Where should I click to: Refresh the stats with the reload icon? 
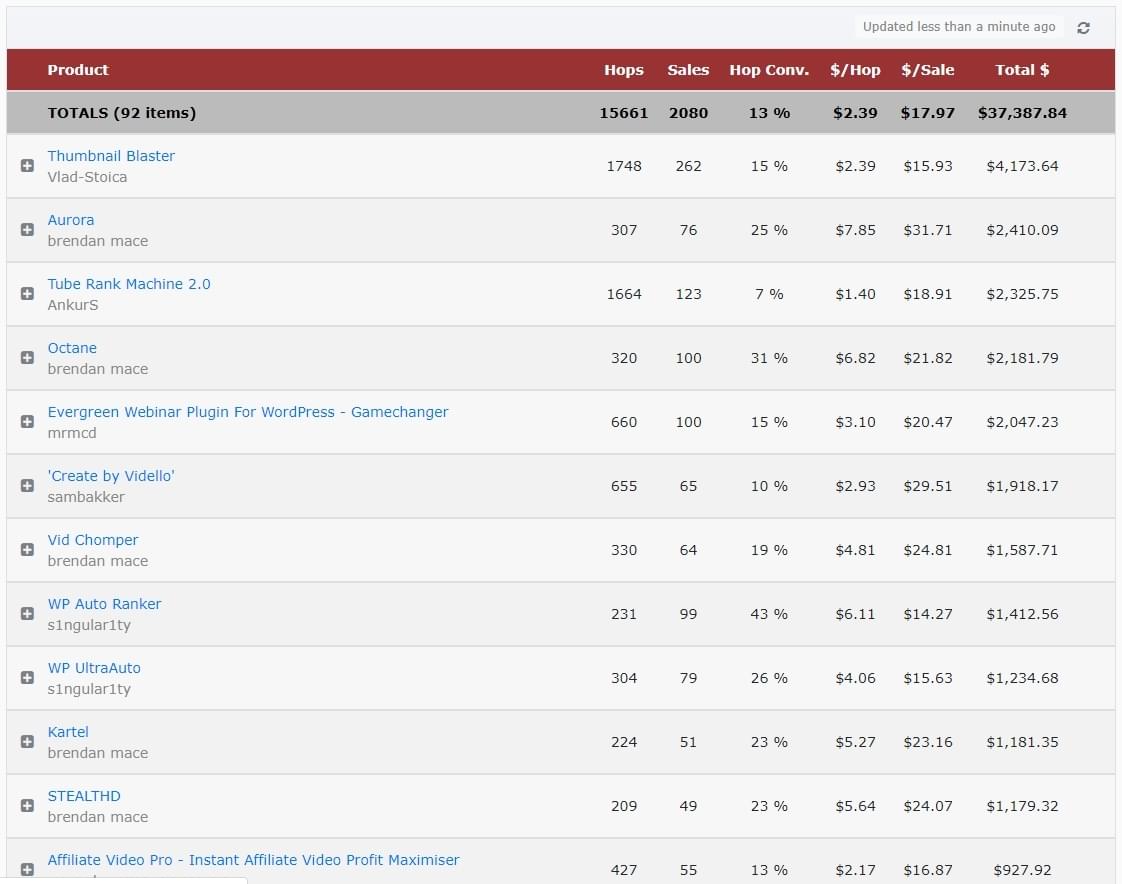(x=1083, y=27)
